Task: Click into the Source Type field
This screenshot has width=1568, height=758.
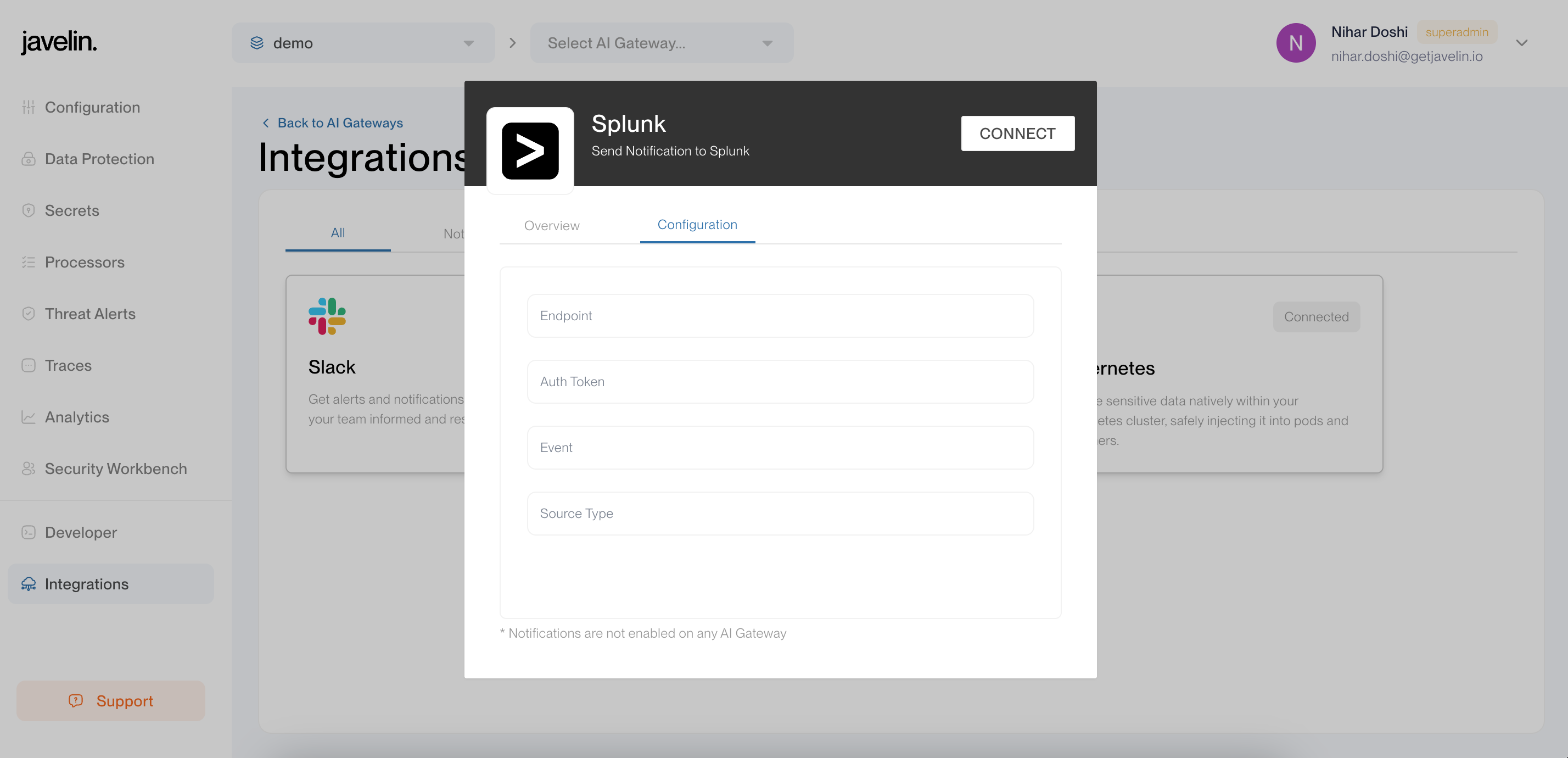Action: (780, 513)
